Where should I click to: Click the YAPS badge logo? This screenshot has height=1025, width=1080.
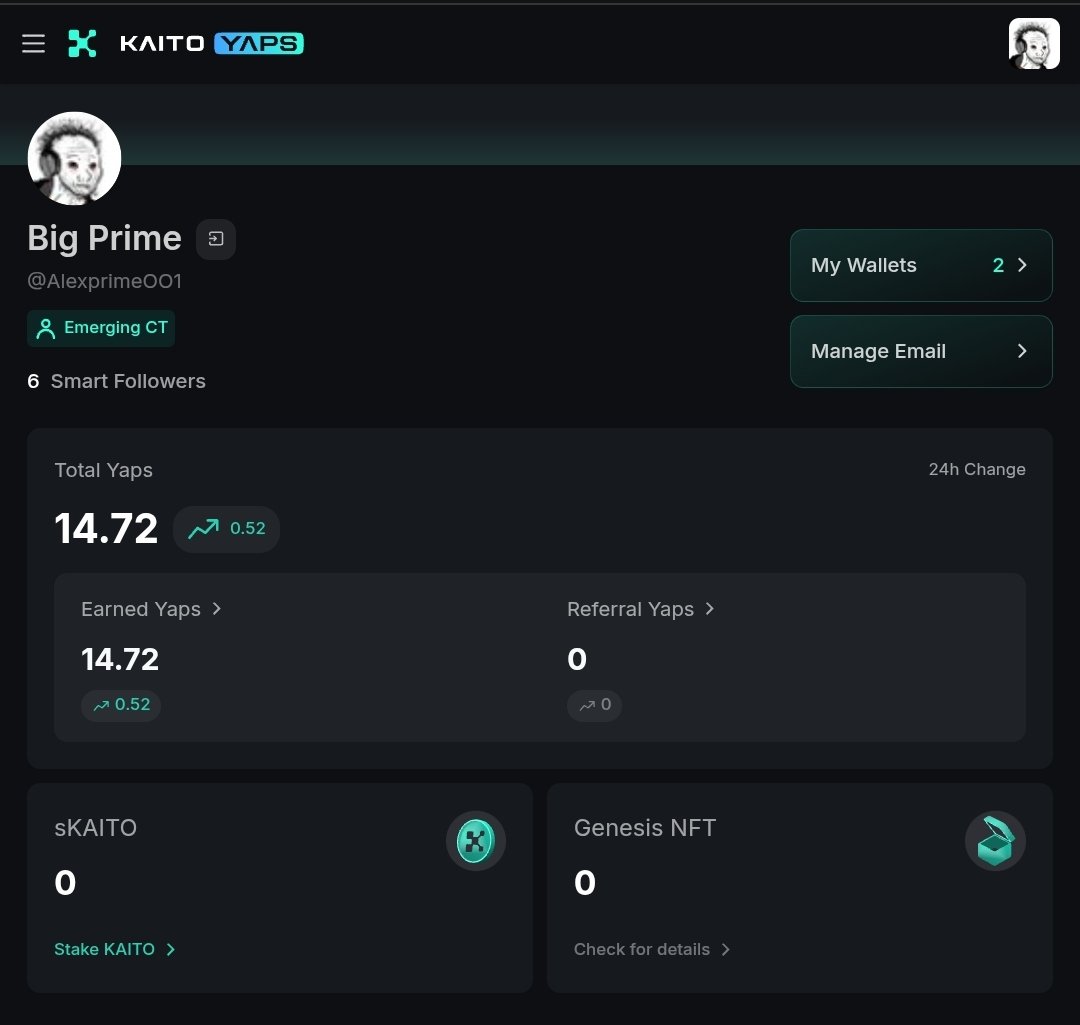(x=259, y=43)
